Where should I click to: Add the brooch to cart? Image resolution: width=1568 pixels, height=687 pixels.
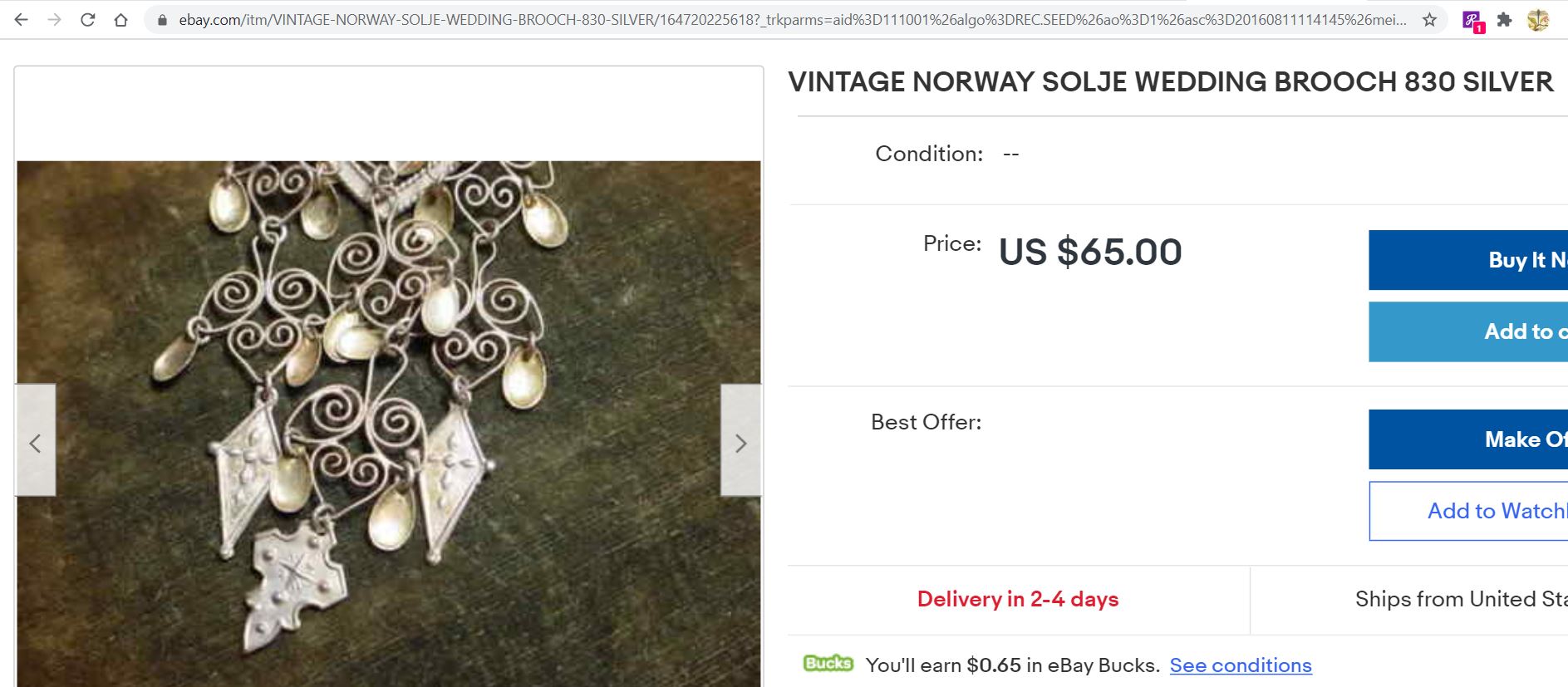click(x=1468, y=331)
